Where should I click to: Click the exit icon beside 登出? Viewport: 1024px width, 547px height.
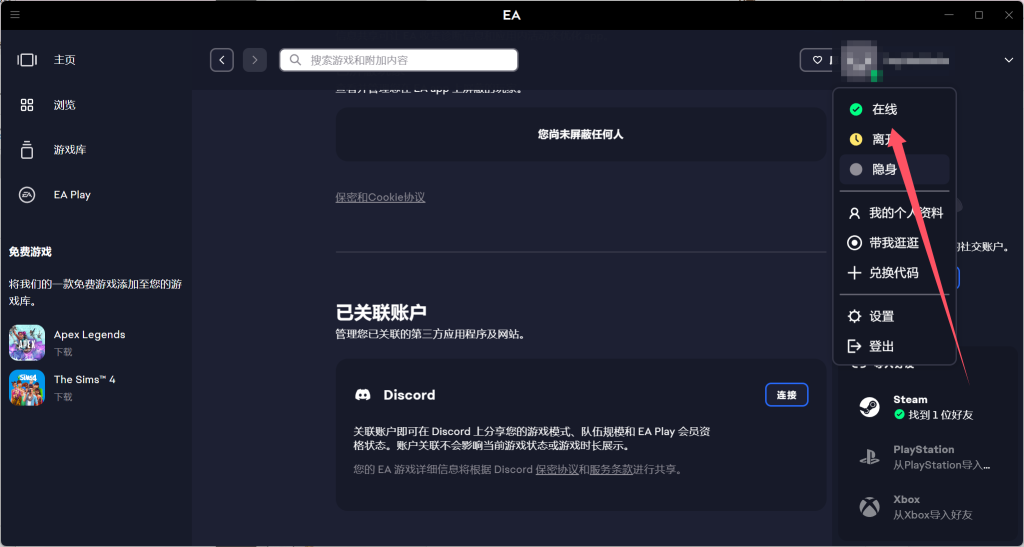pos(854,347)
